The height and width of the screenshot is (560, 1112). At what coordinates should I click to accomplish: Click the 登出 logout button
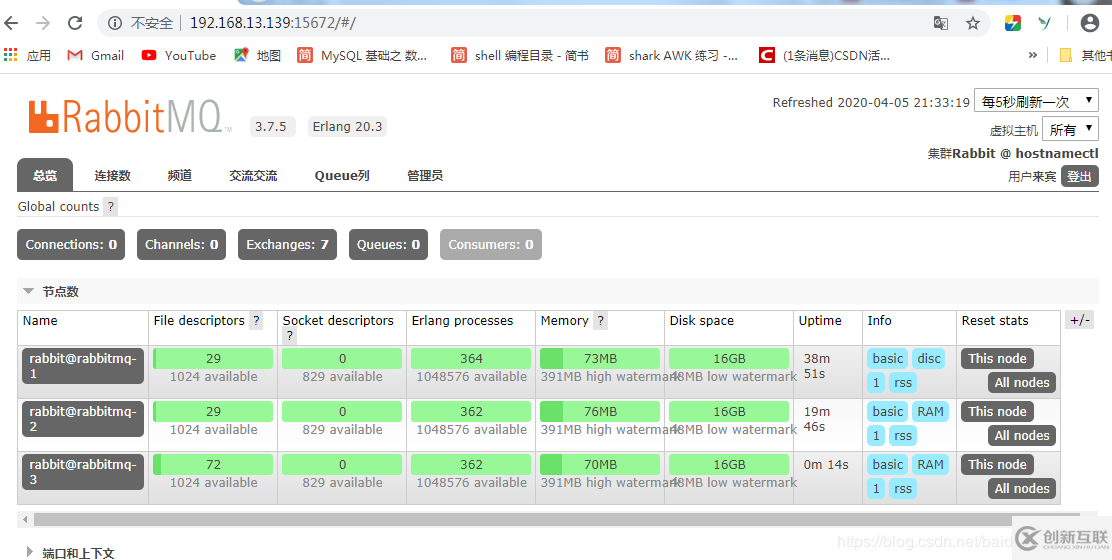coord(1079,176)
